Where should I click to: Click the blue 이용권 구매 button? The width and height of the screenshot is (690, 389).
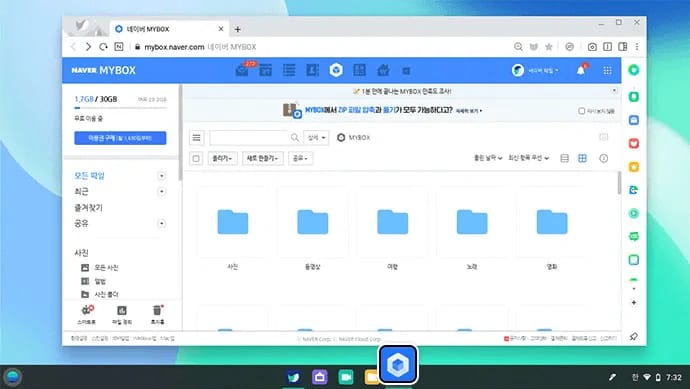pos(120,138)
